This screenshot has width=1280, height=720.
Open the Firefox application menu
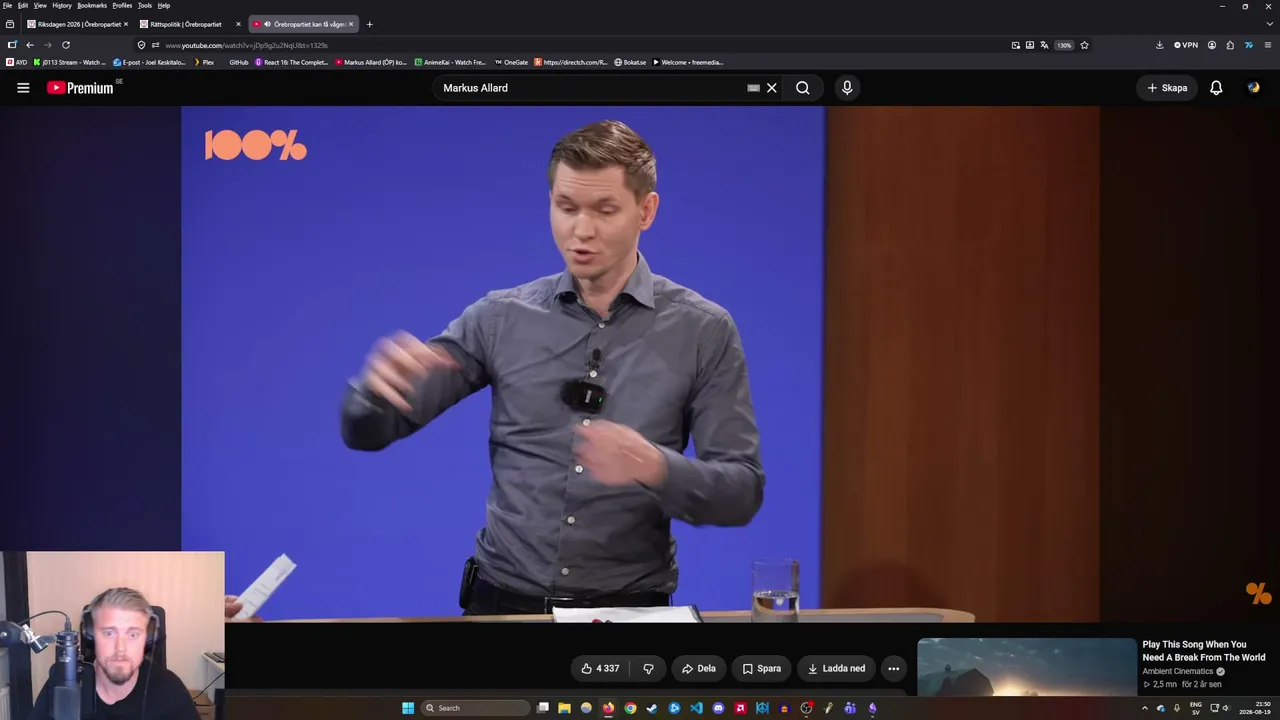click(1268, 45)
